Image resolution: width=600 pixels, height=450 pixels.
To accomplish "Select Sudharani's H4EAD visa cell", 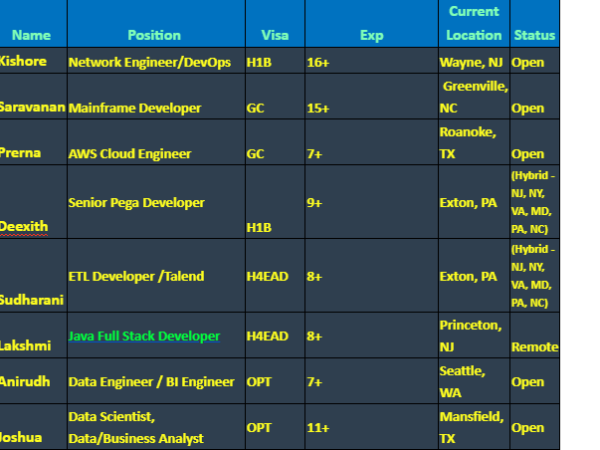I will 275,276.
